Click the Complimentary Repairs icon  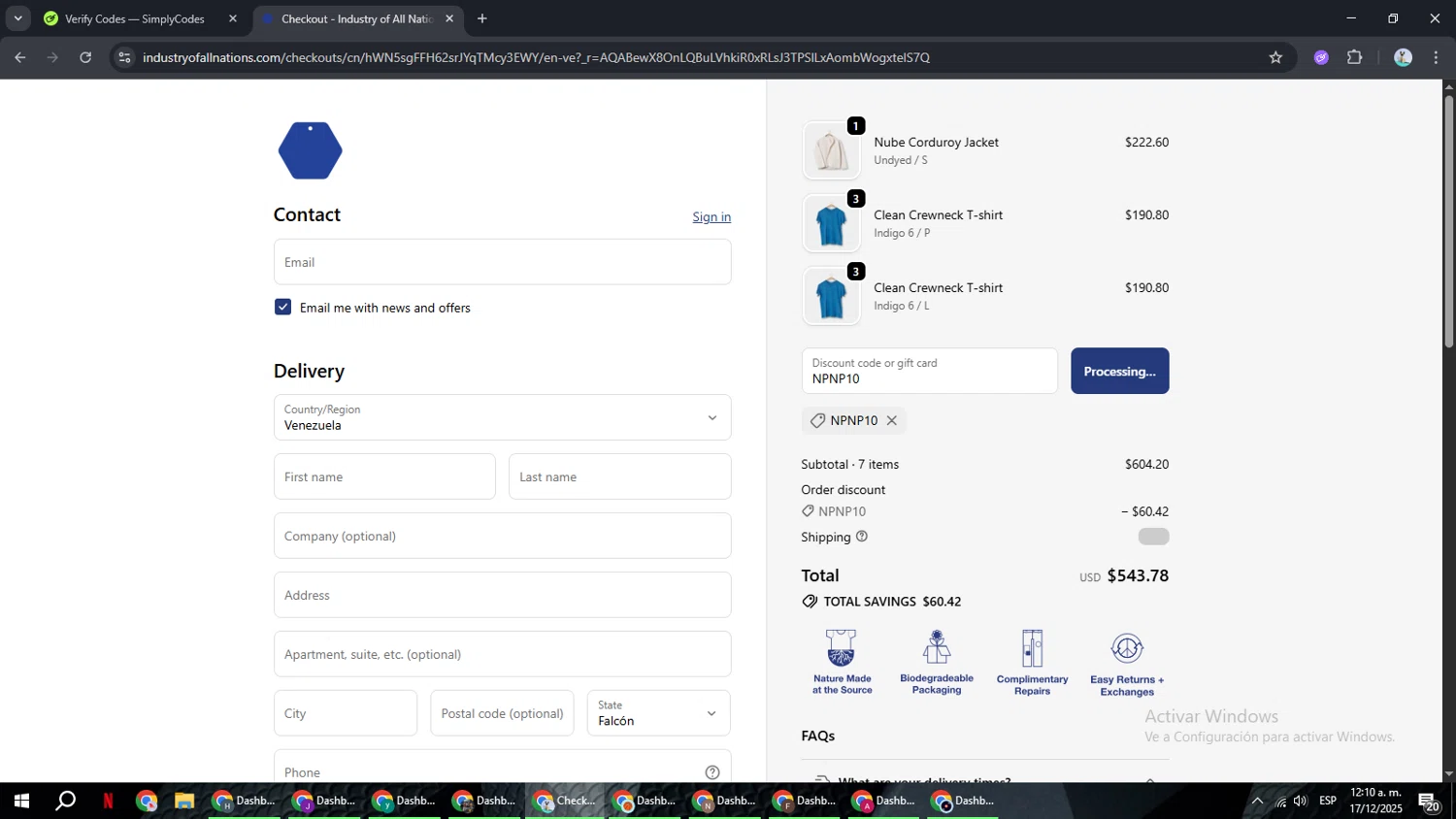1032,662
